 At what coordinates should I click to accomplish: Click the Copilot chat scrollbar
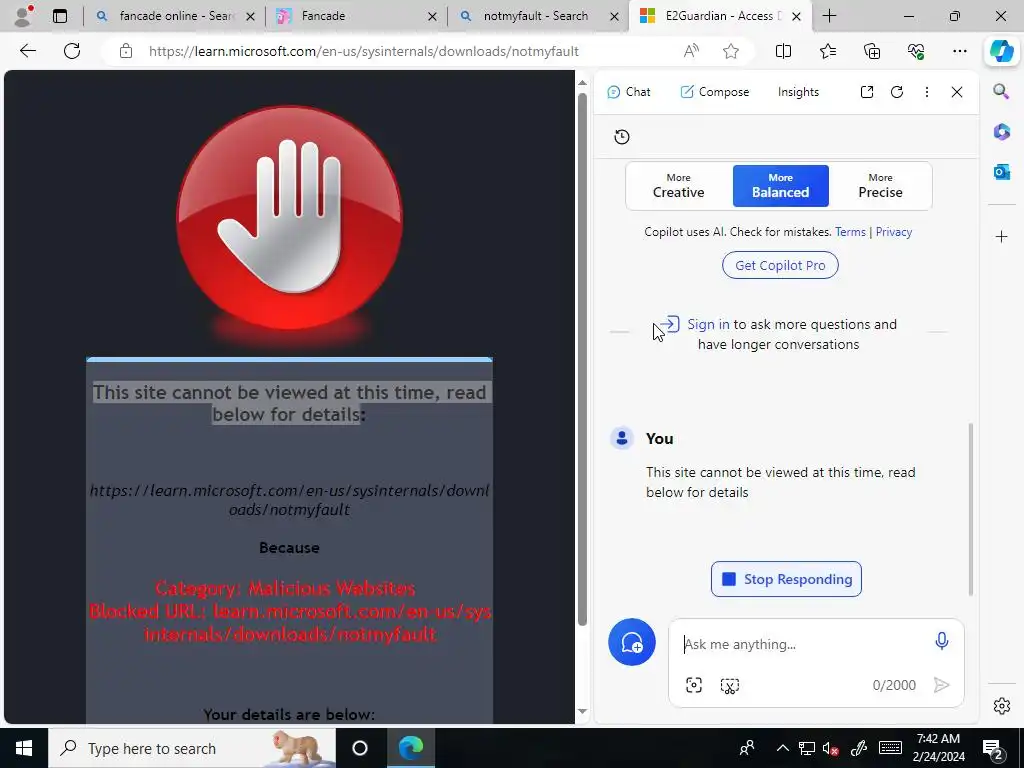pos(970,509)
